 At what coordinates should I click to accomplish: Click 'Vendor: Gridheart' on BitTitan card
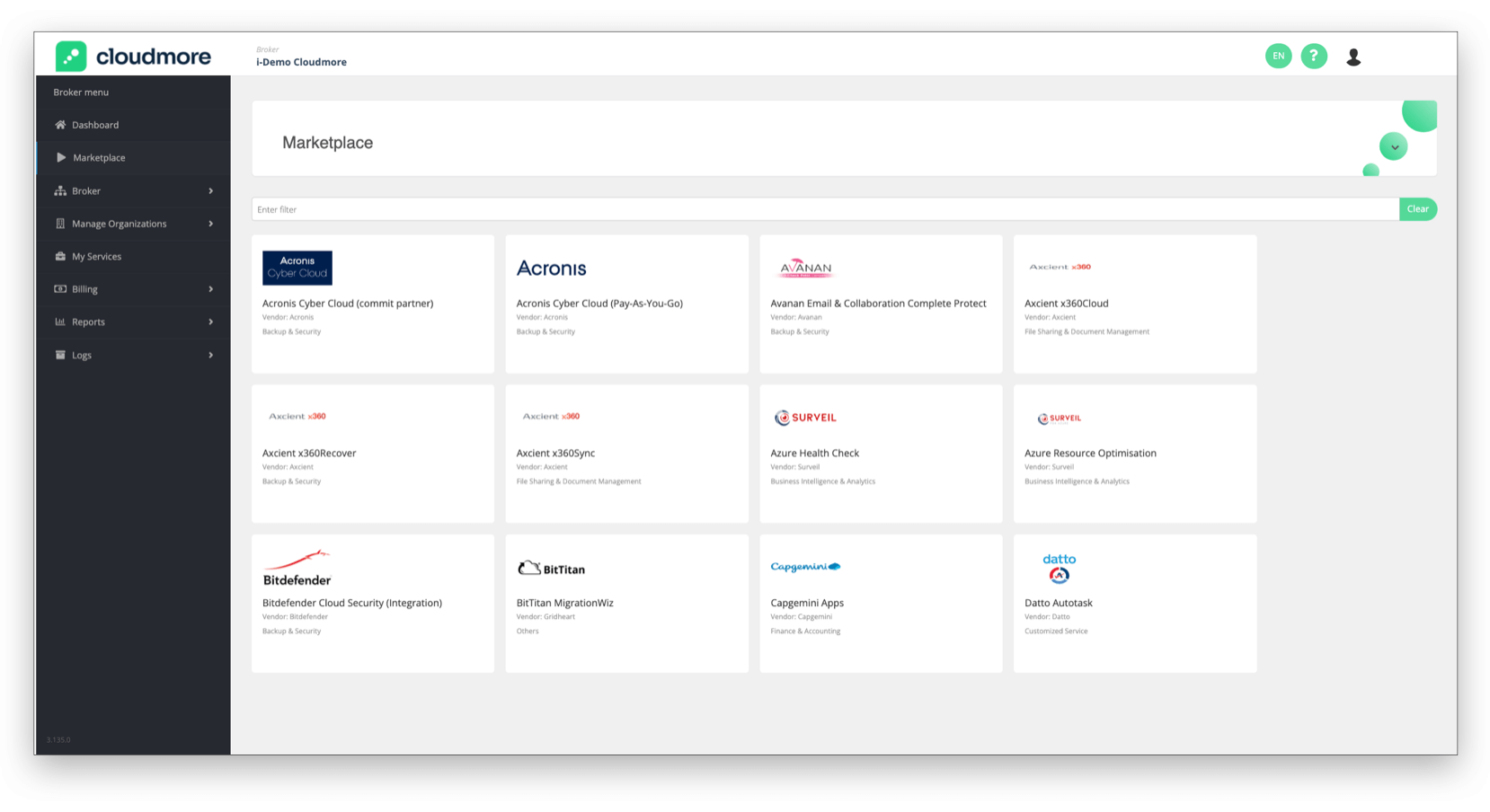click(x=545, y=616)
